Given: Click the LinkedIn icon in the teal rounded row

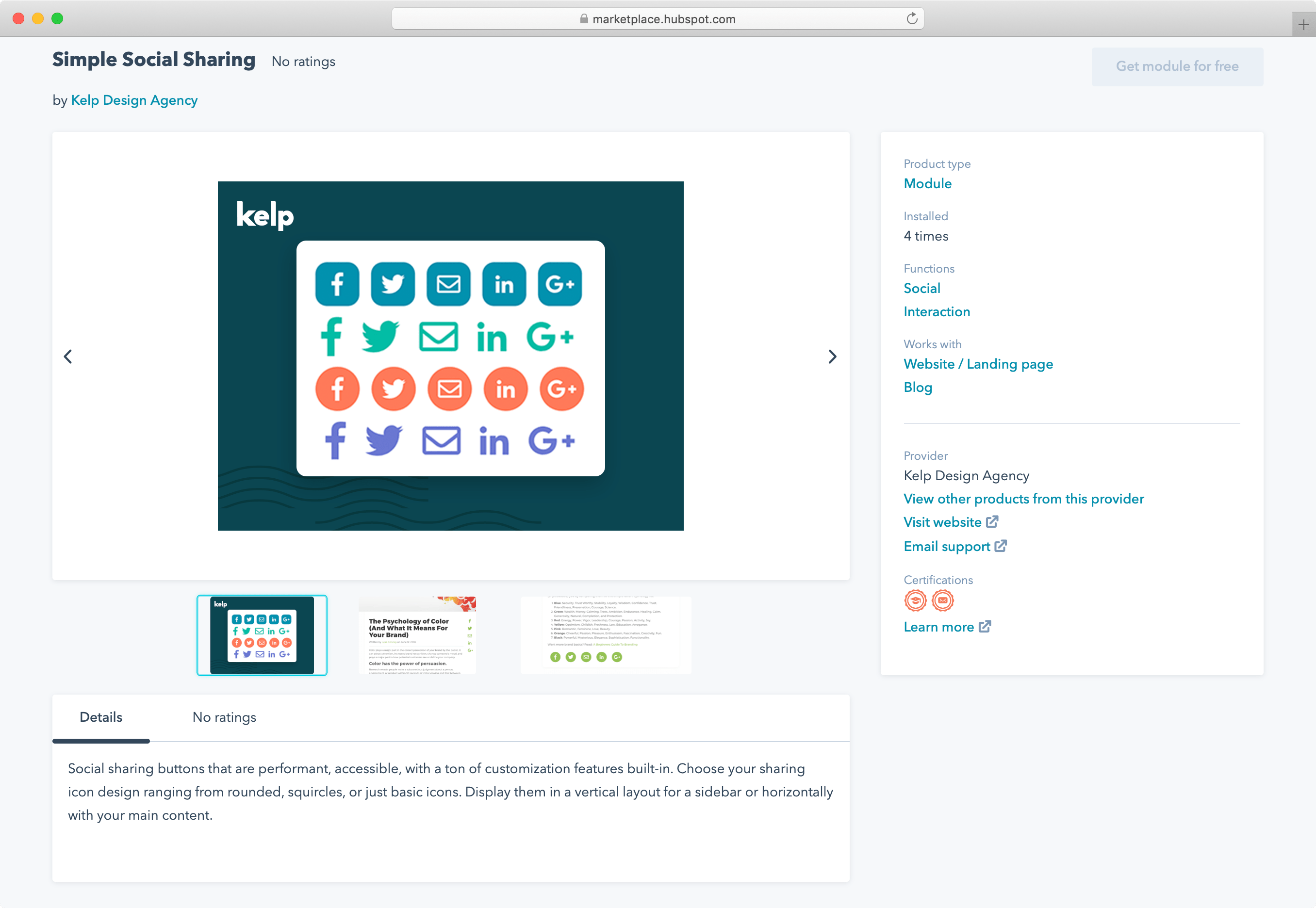Looking at the screenshot, I should click(x=504, y=283).
